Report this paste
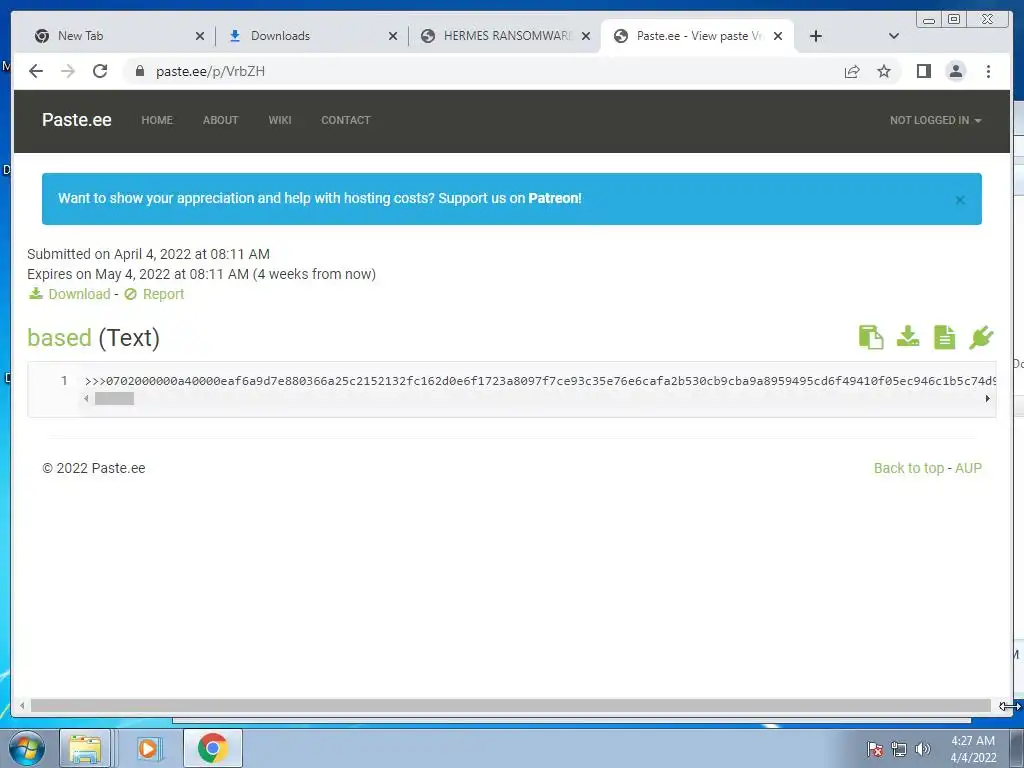 click(x=163, y=294)
